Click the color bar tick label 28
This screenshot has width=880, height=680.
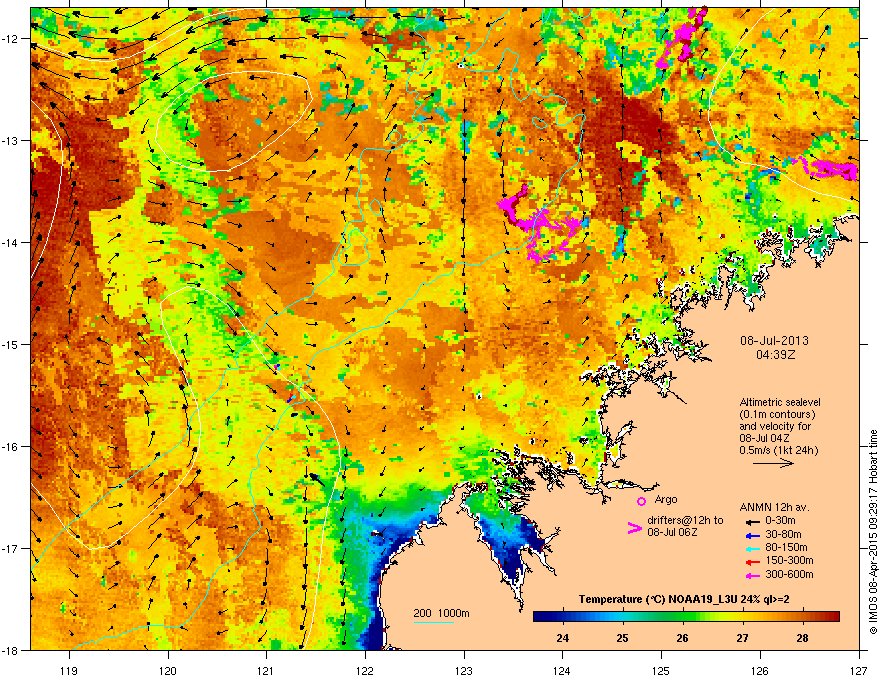tap(803, 638)
